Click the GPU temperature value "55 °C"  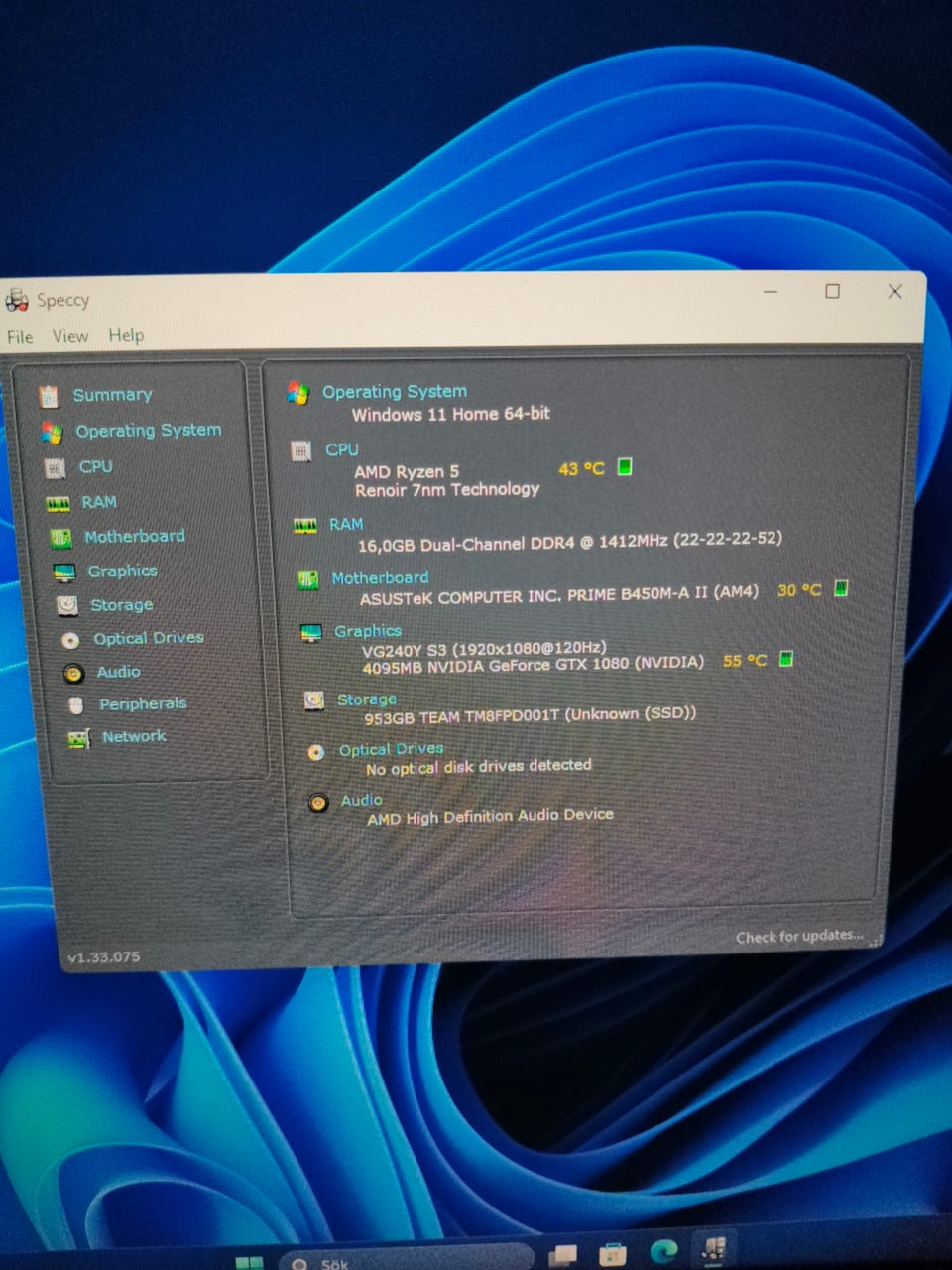pos(745,660)
